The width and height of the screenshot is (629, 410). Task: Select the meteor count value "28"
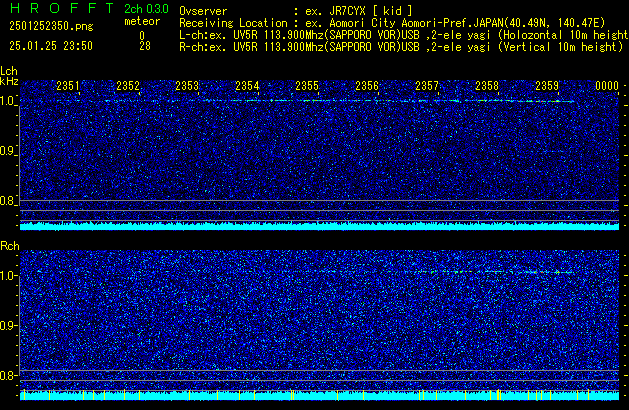(145, 46)
